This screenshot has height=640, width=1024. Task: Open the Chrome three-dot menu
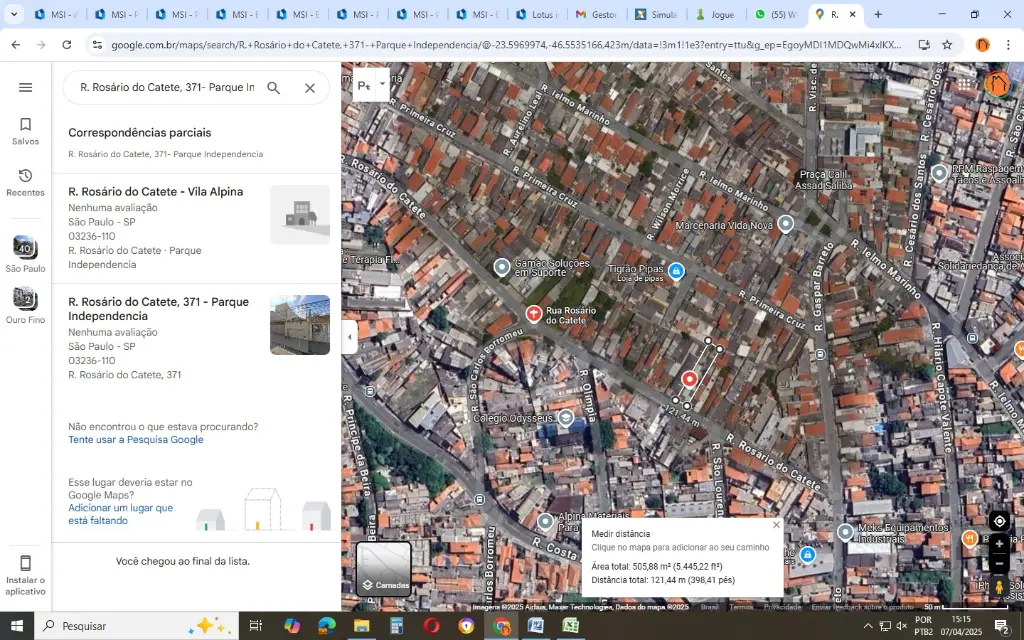[x=1008, y=44]
